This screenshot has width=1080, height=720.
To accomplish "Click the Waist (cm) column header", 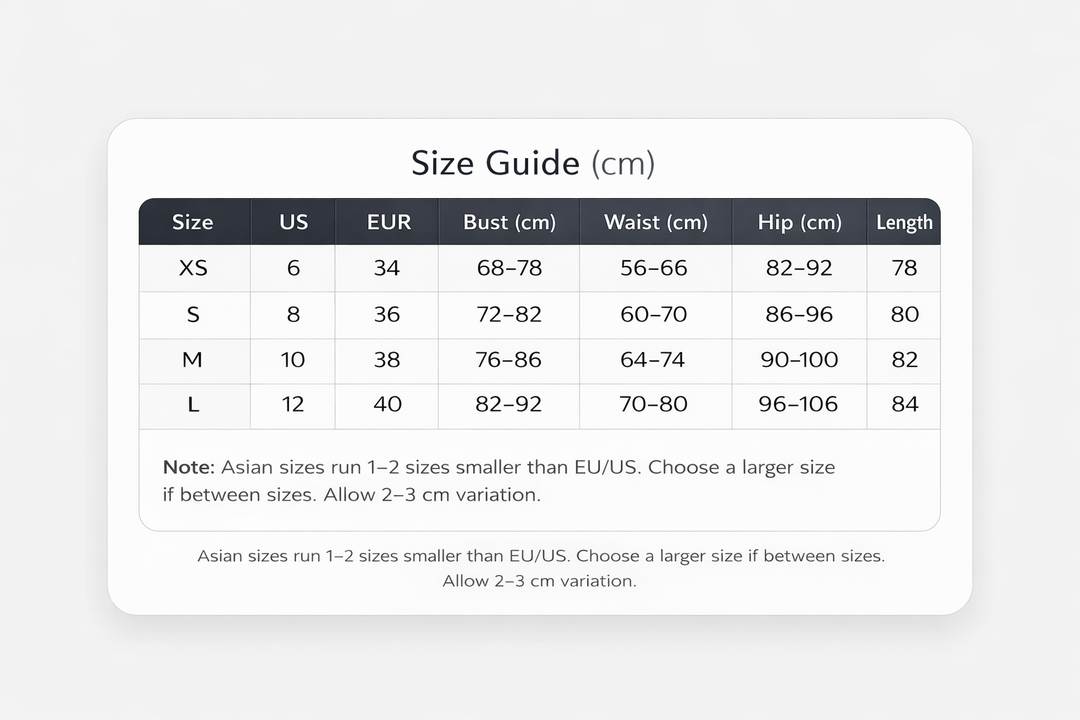I will (655, 222).
